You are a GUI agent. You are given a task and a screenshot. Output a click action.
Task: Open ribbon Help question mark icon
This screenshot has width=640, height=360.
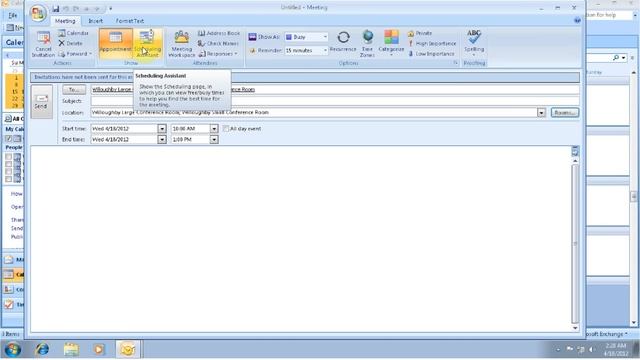(577, 20)
